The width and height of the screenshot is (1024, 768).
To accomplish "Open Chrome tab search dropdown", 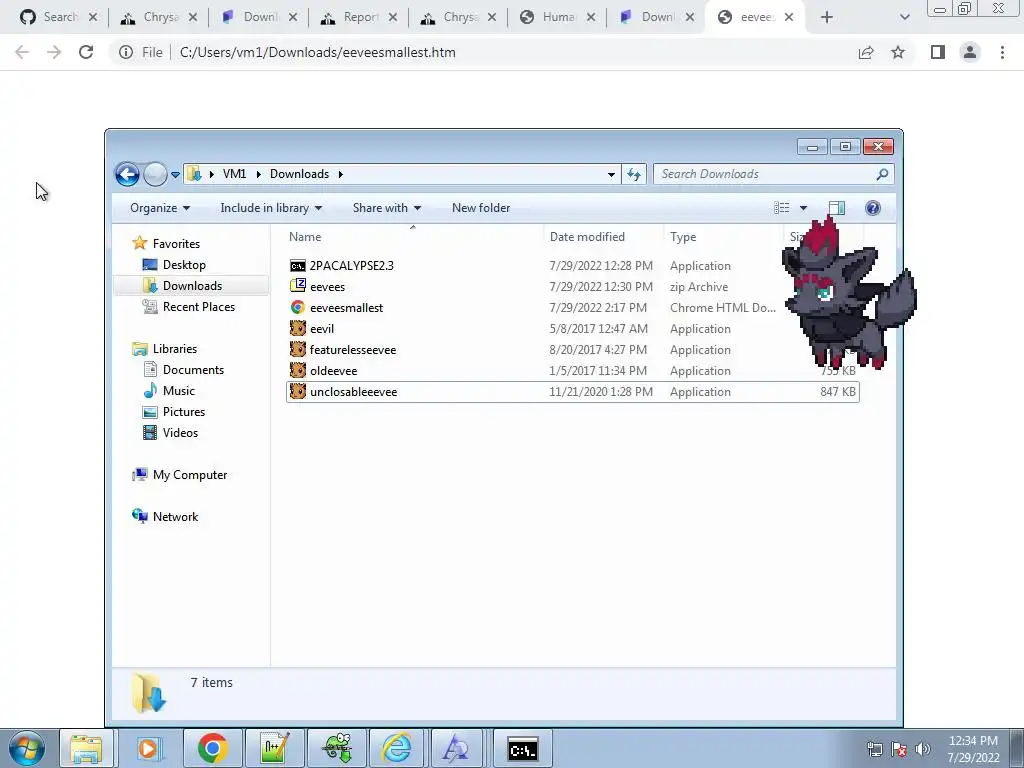I will click(x=904, y=17).
